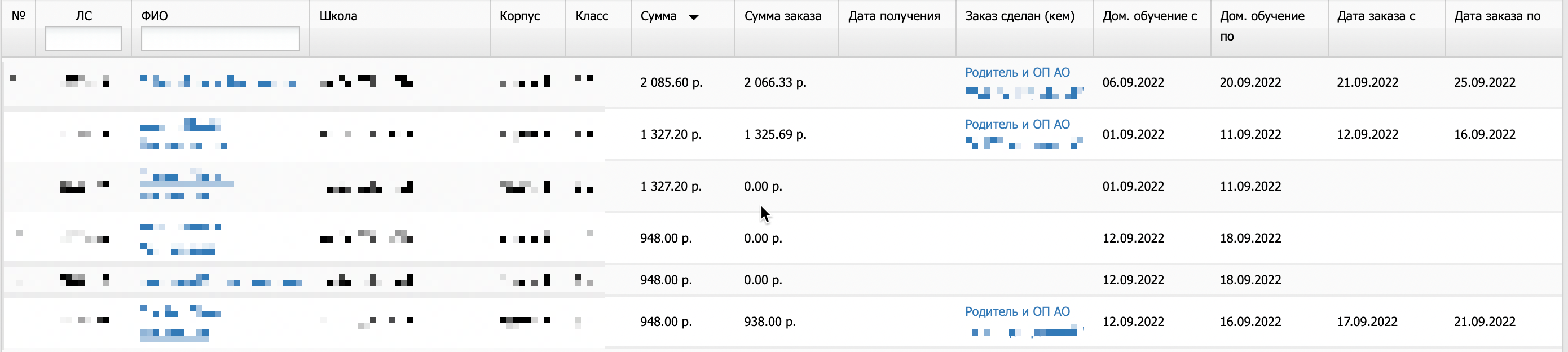Select the row with sum 1 327.20 р. and 0.00 р.
The image size is (1568, 352).
[x=783, y=186]
